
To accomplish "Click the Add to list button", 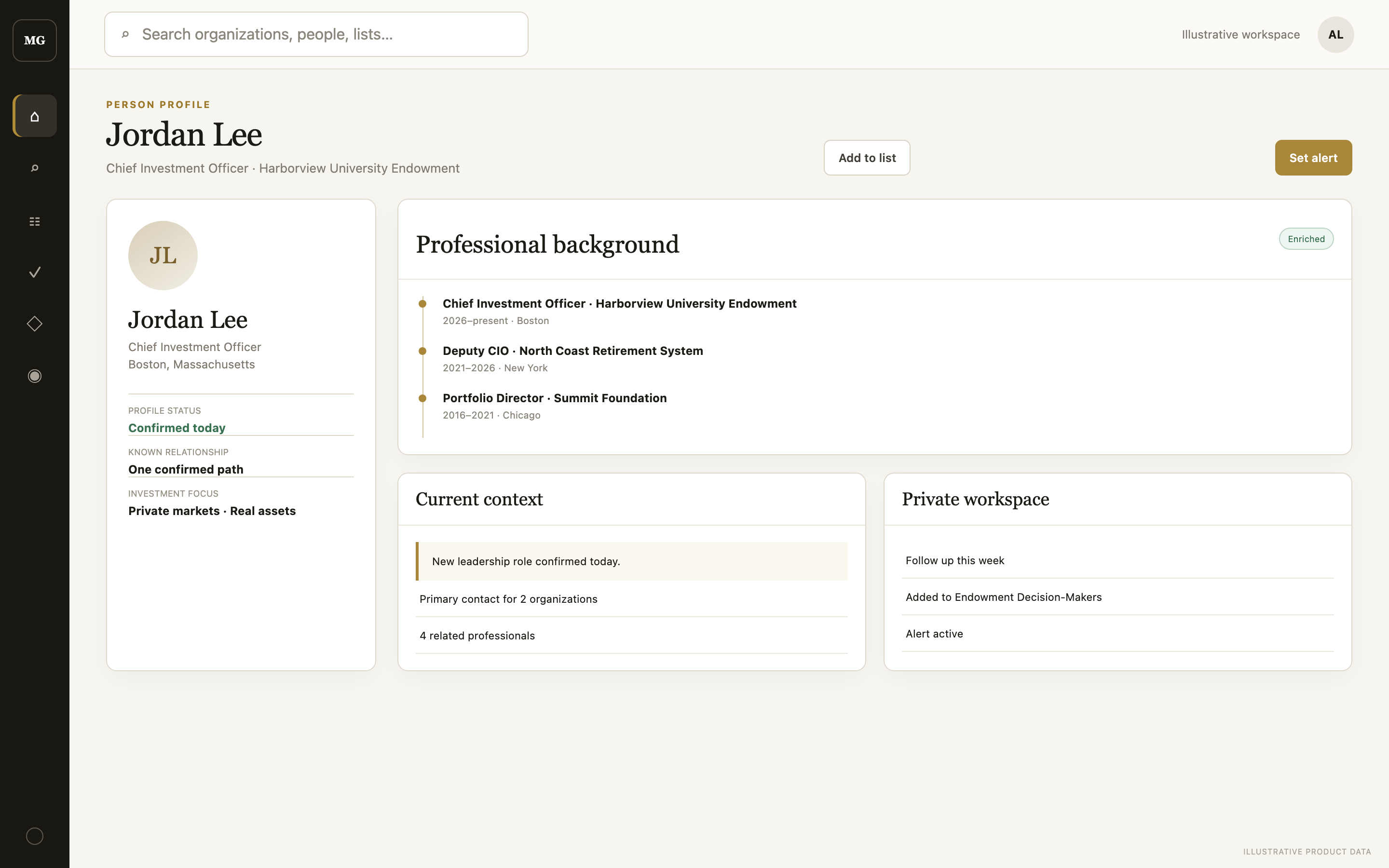I will point(867,158).
